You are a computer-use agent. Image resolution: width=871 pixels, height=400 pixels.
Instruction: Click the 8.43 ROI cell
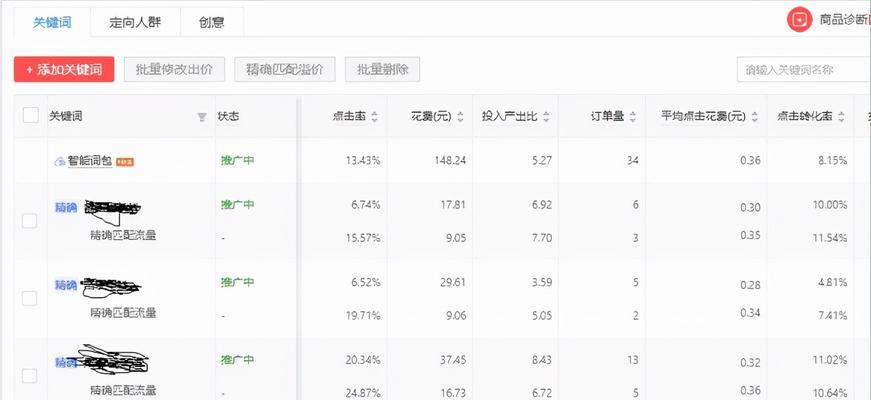coord(542,360)
